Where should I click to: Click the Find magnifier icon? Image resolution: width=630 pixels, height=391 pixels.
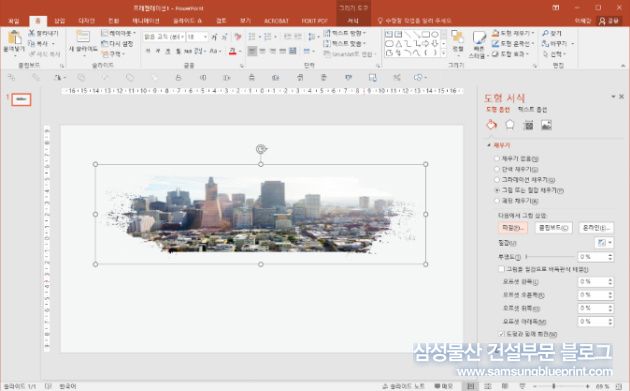coord(545,33)
